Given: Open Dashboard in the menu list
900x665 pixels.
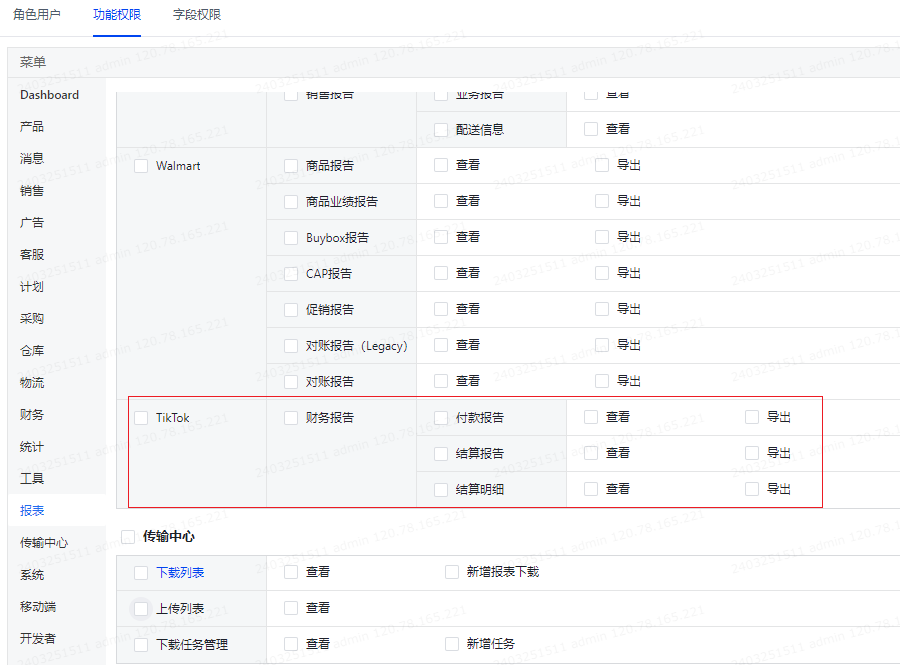Looking at the screenshot, I should tap(49, 95).
